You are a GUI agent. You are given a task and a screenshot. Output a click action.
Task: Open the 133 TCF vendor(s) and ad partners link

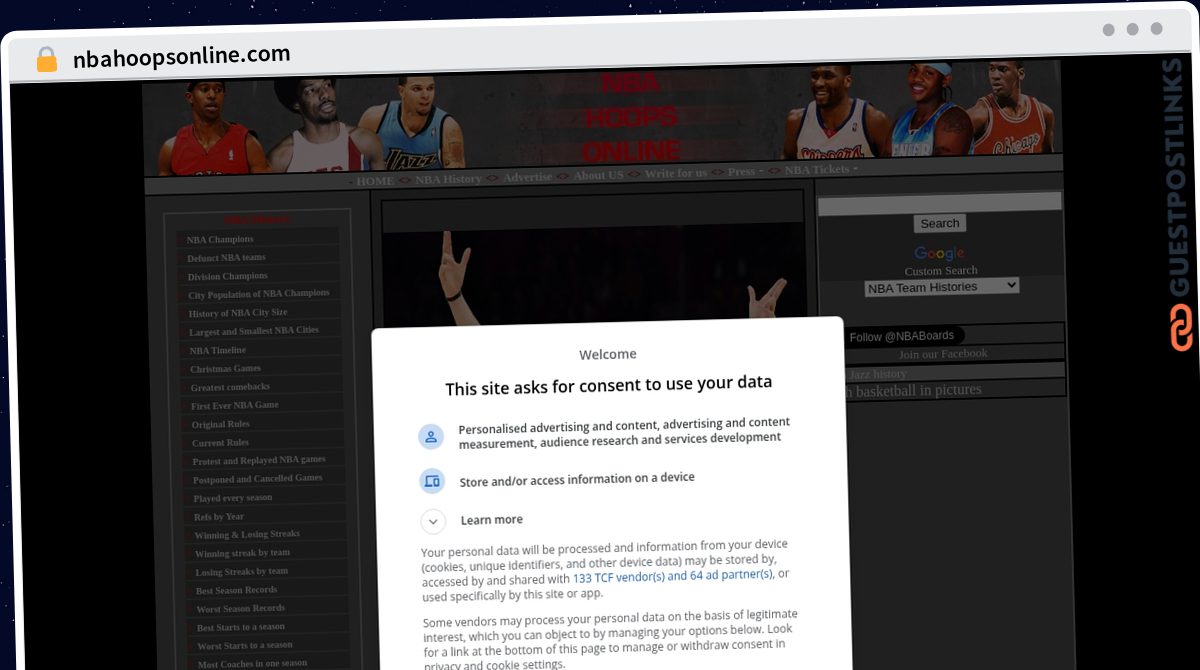(x=673, y=577)
